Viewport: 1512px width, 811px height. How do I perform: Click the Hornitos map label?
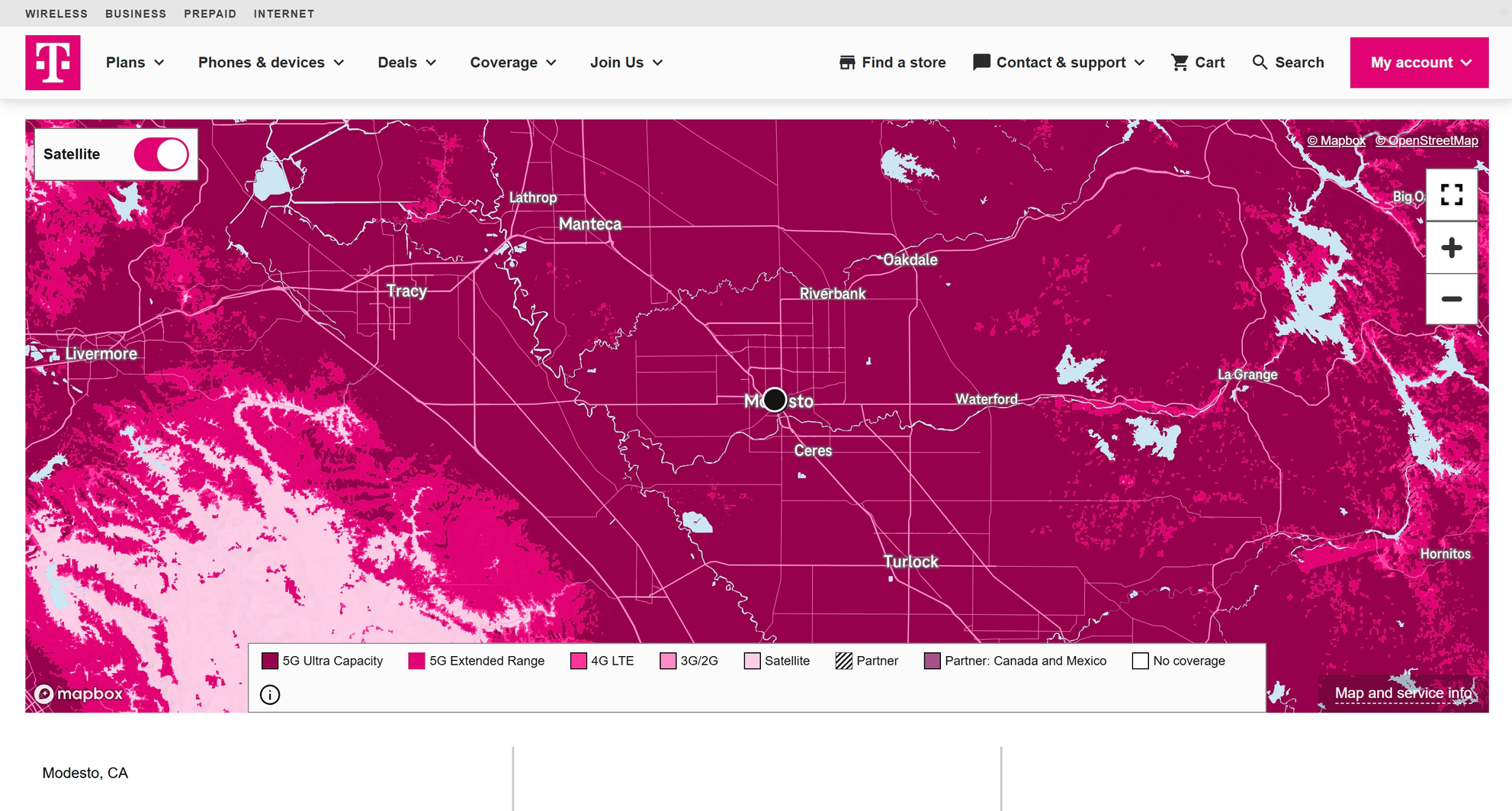[x=1445, y=554]
